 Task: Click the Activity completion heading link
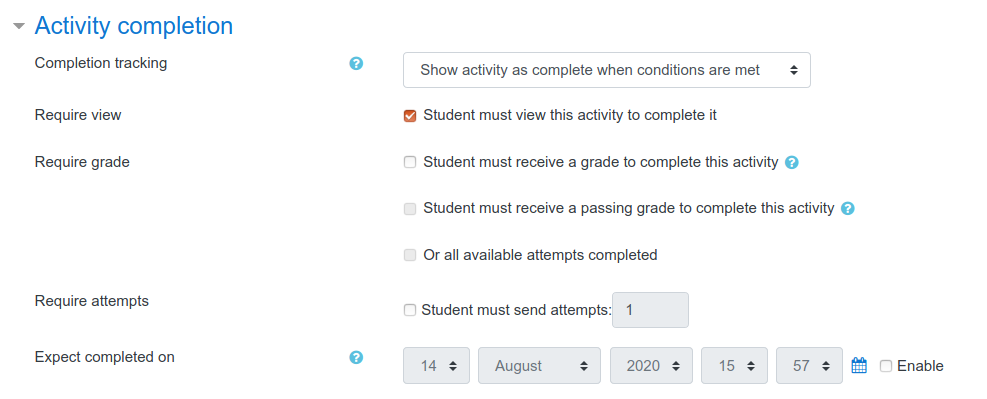pos(133,26)
